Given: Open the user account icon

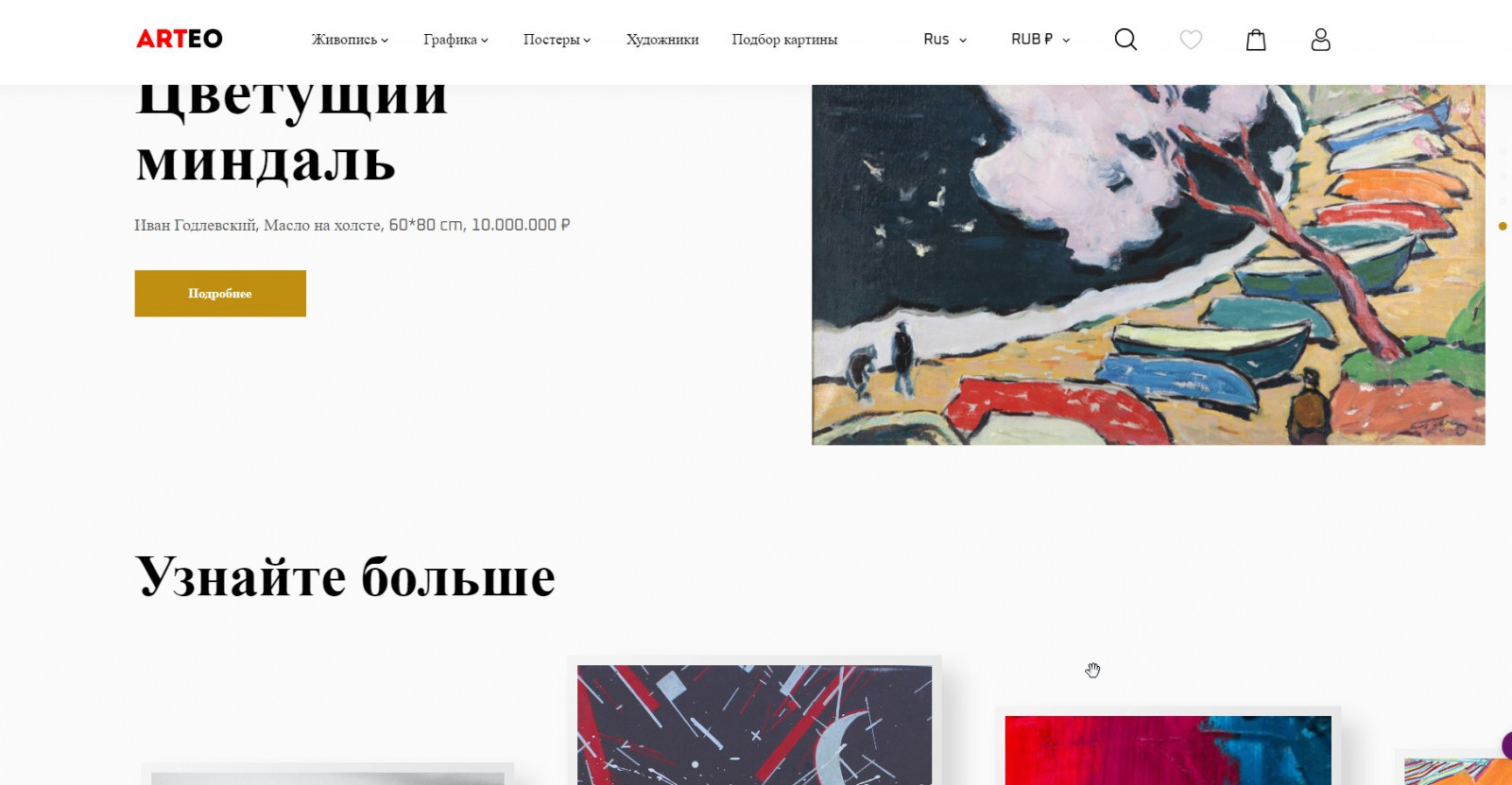Looking at the screenshot, I should click(1321, 40).
